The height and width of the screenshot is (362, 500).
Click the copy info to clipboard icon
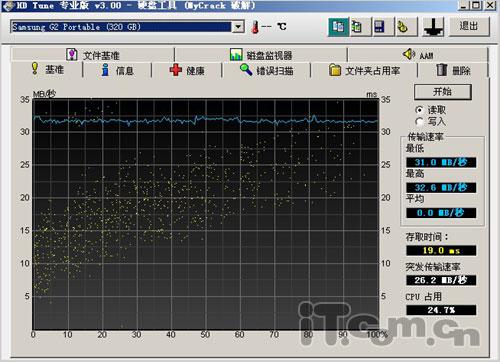point(338,27)
